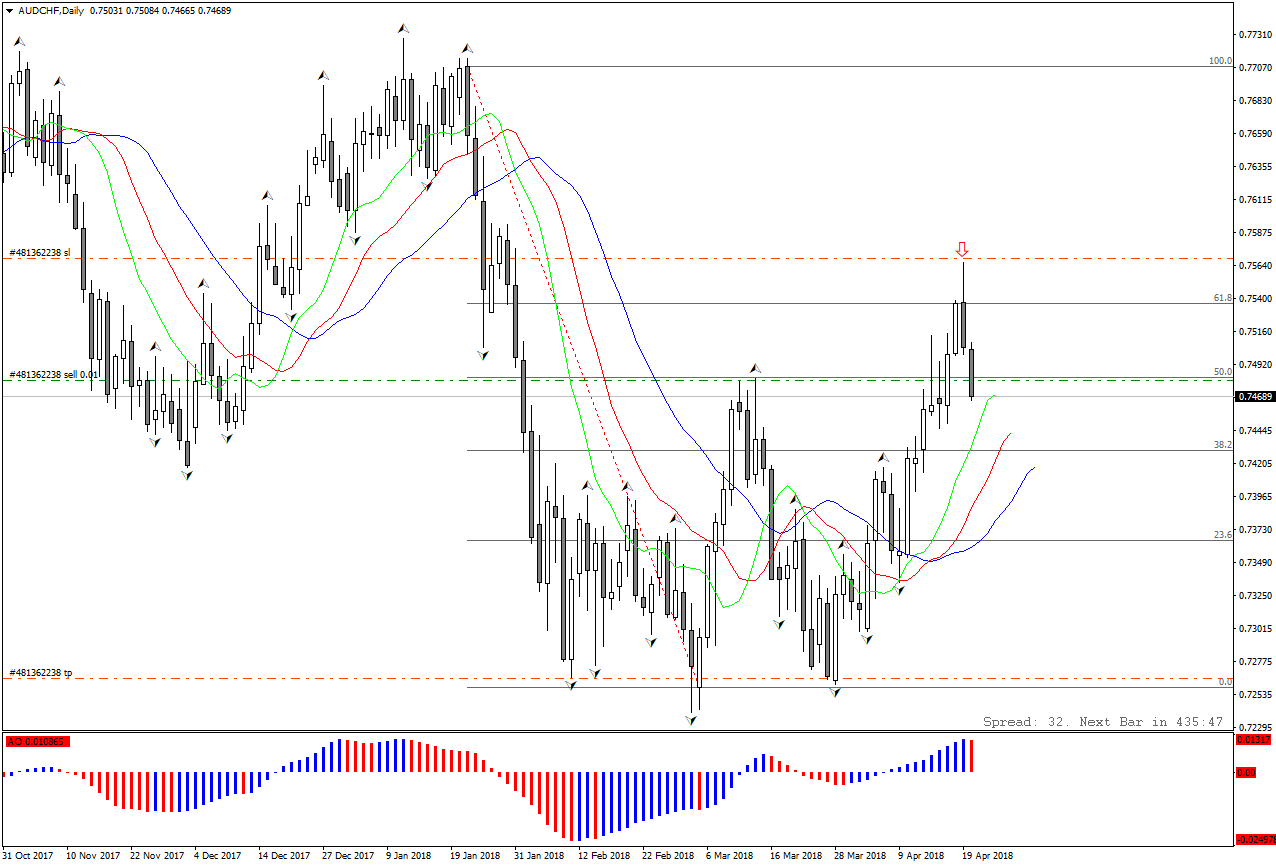Click the small triangle beside AUDCHF,Daily title
Viewport: 1276px width, 867px height.
(9, 11)
